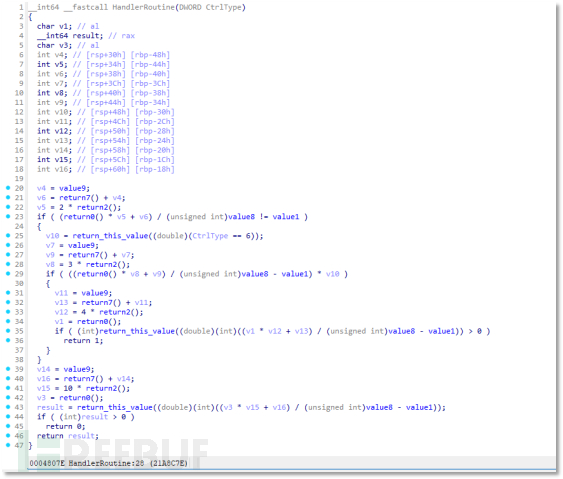Click 'char v3;' declaration on line 5
The height and width of the screenshot is (479, 563).
point(54,45)
